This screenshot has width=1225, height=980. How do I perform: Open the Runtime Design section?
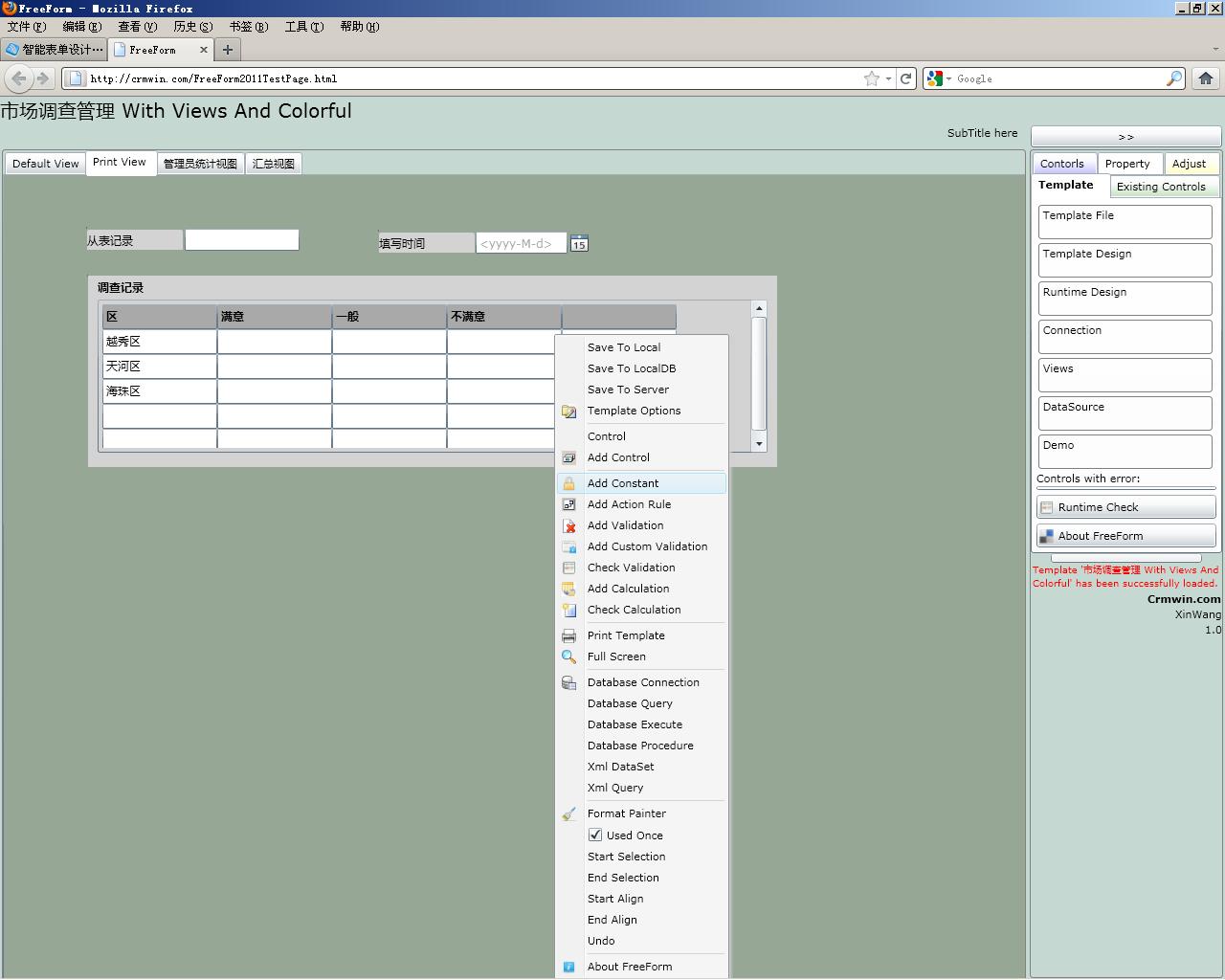pos(1125,299)
